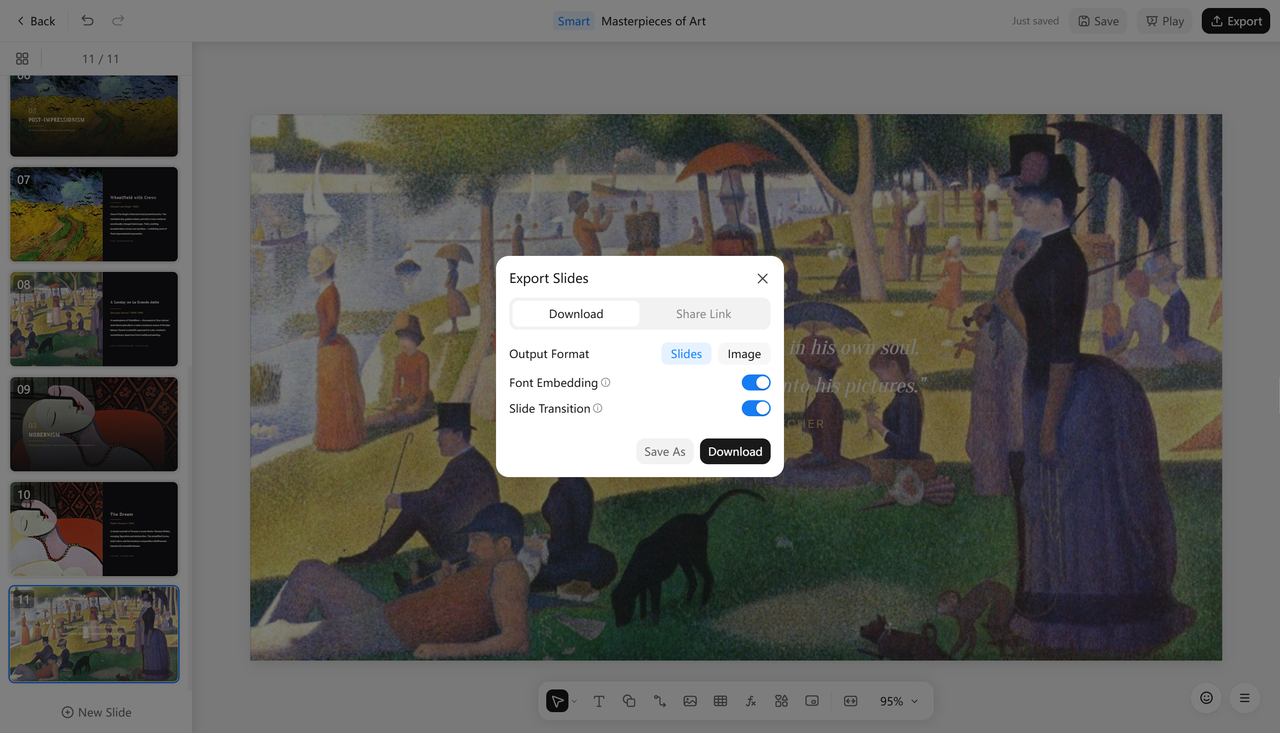Viewport: 1280px width, 733px height.
Task: Click the undo arrow
Action: pyautogui.click(x=88, y=21)
